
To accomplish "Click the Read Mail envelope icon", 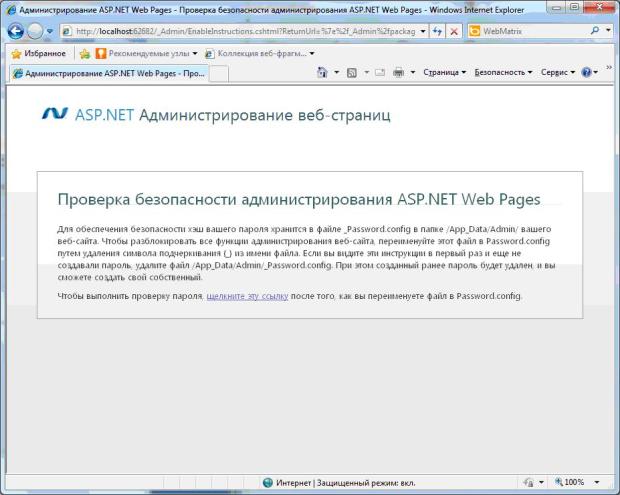I will [x=380, y=72].
